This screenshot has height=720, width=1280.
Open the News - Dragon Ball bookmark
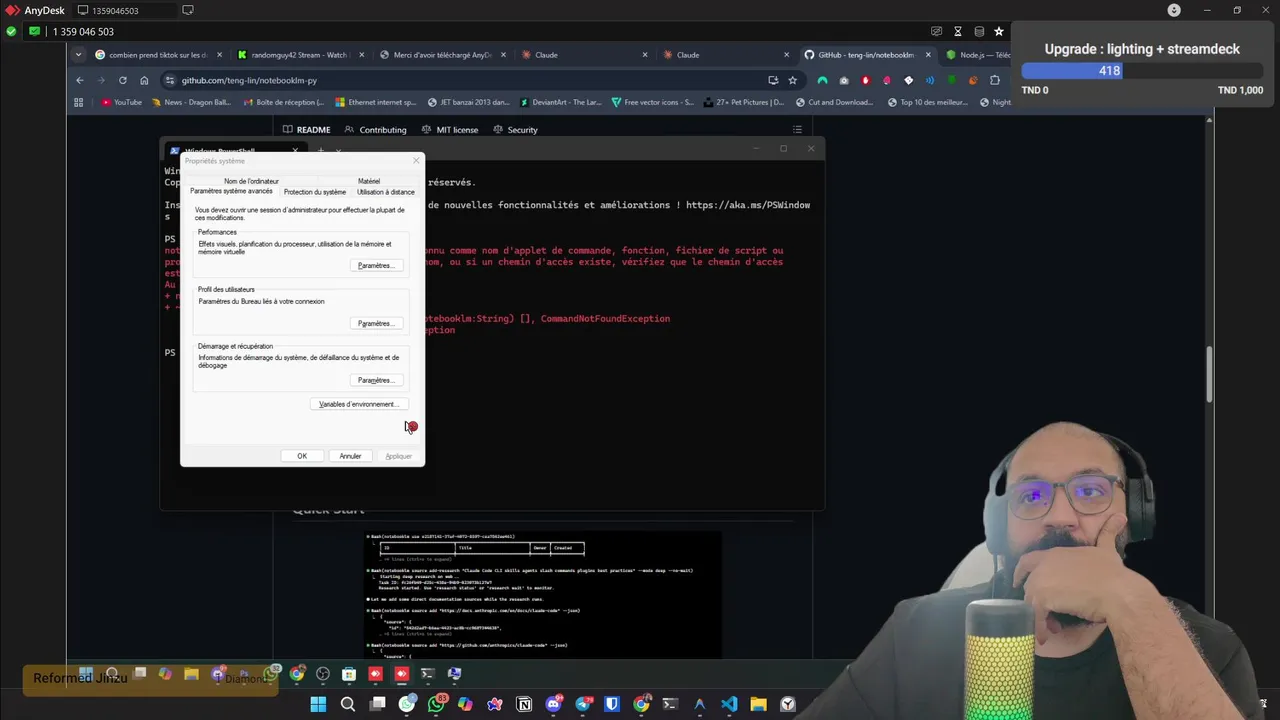coord(193,102)
